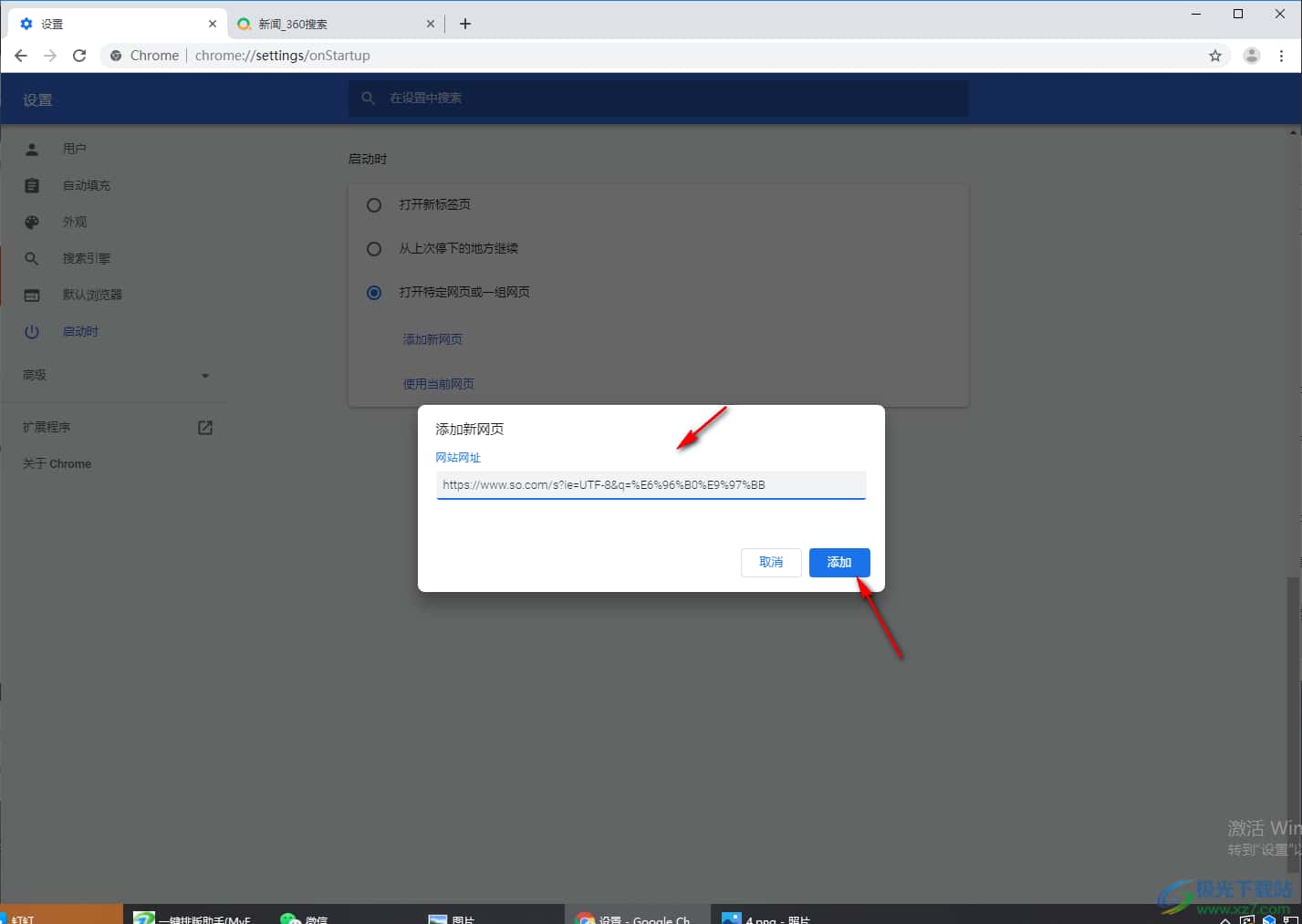Screen dimensions: 1302x924
Task: Open the Chrome profile avatar icon
Action: (x=1251, y=56)
